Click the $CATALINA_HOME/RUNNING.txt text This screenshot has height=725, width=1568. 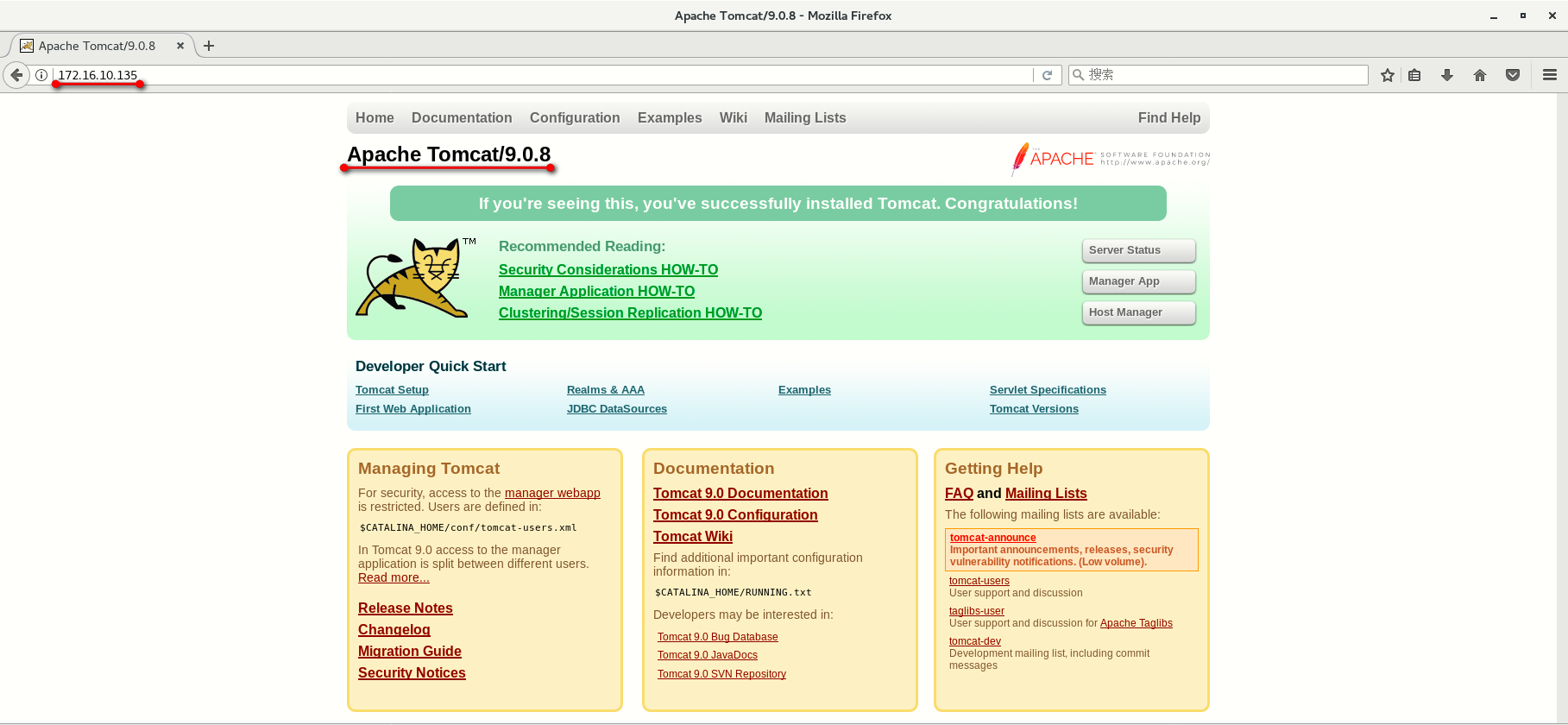[x=734, y=593]
